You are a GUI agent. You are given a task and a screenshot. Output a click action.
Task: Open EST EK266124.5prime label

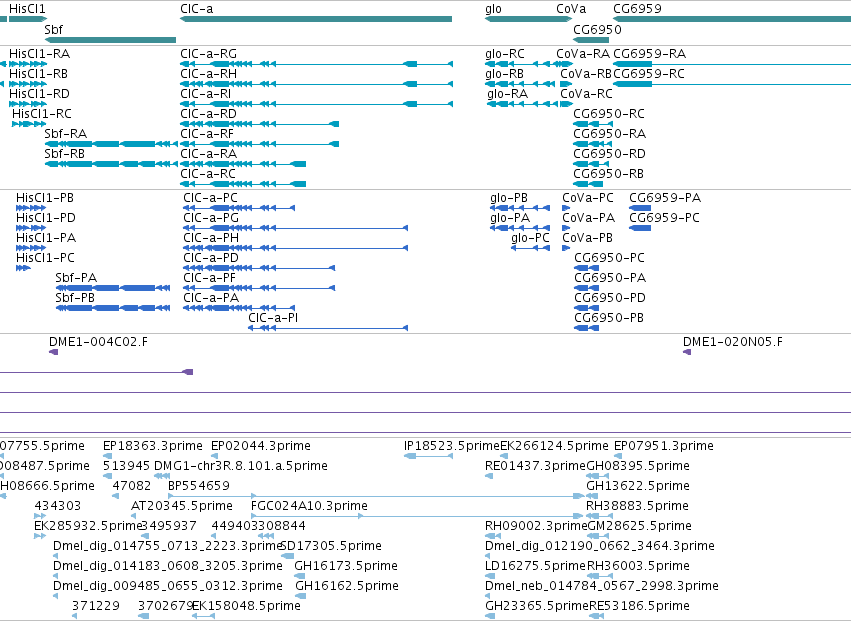tap(554, 446)
